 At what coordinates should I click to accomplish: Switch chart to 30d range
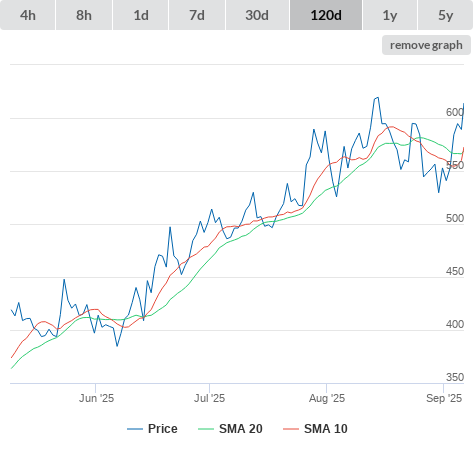(x=257, y=15)
